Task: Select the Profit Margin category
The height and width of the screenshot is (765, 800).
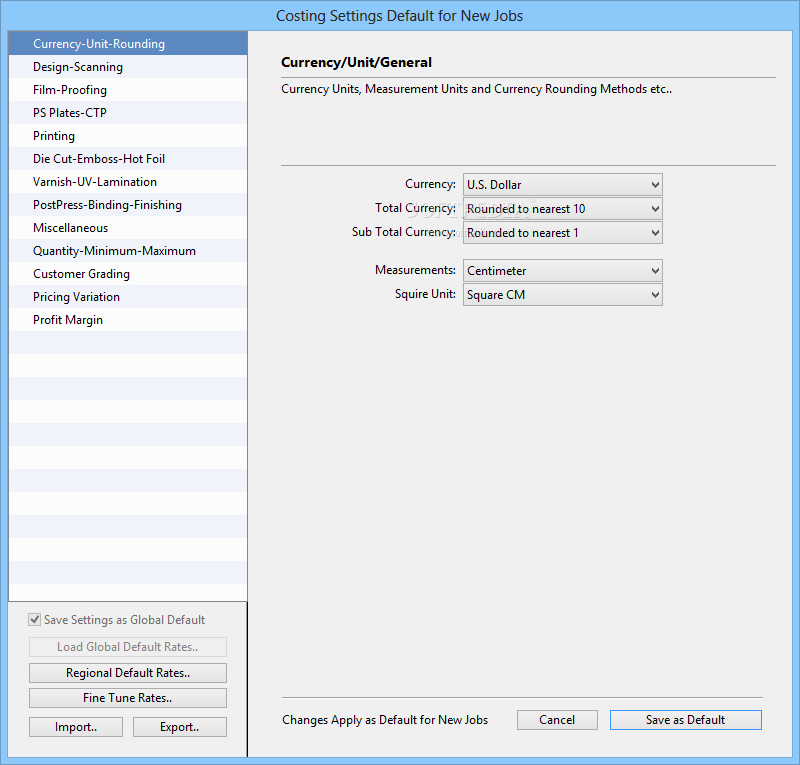Action: 128,319
